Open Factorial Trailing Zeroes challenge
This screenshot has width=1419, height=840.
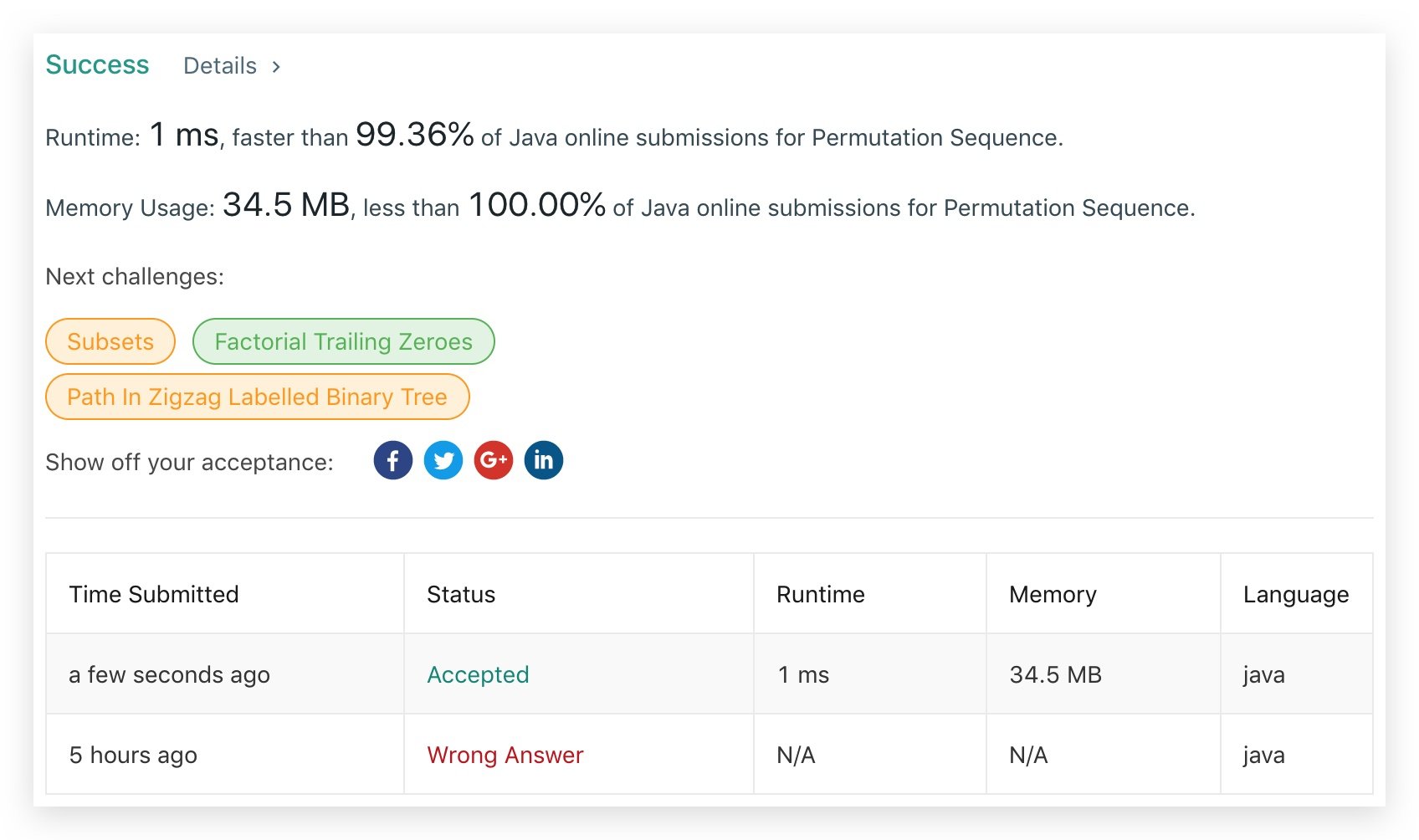point(343,341)
